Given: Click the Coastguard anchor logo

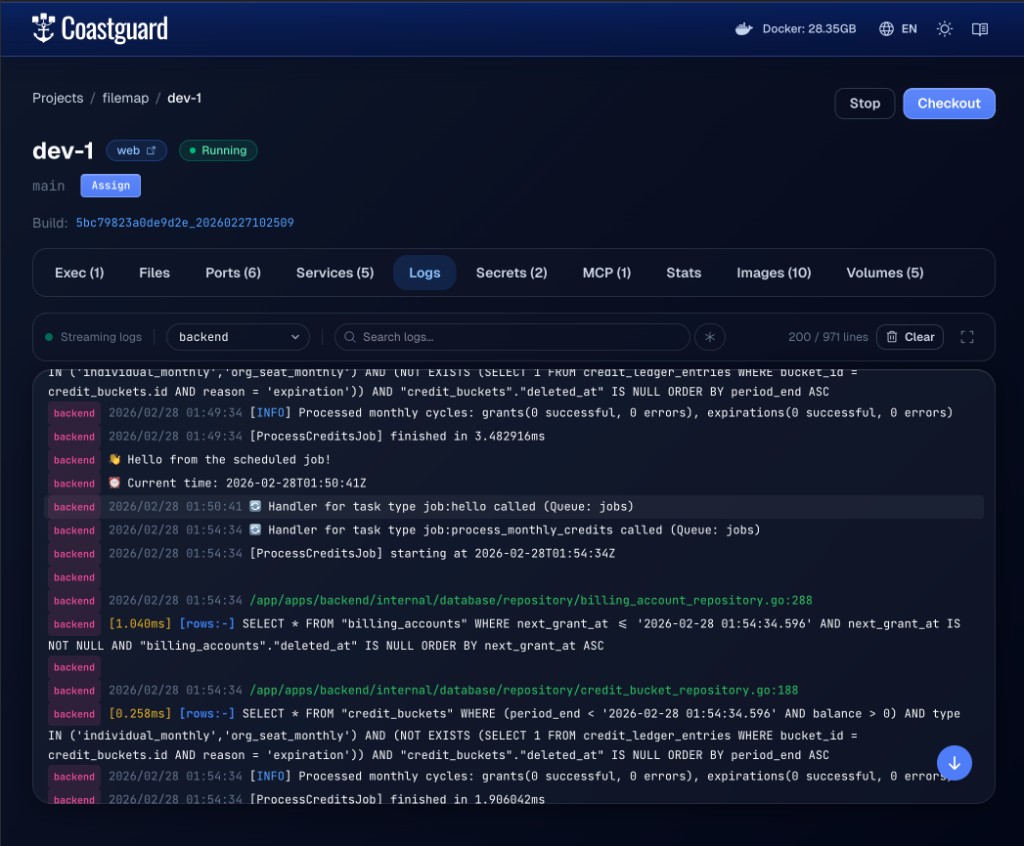Looking at the screenshot, I should pos(42,28).
